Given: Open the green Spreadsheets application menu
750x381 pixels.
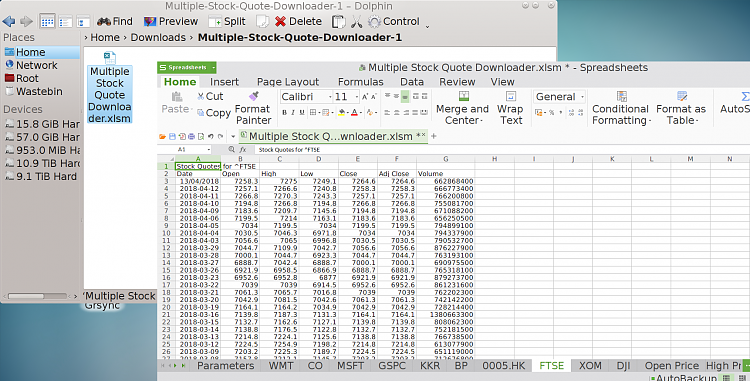Looking at the screenshot, I should [187, 67].
